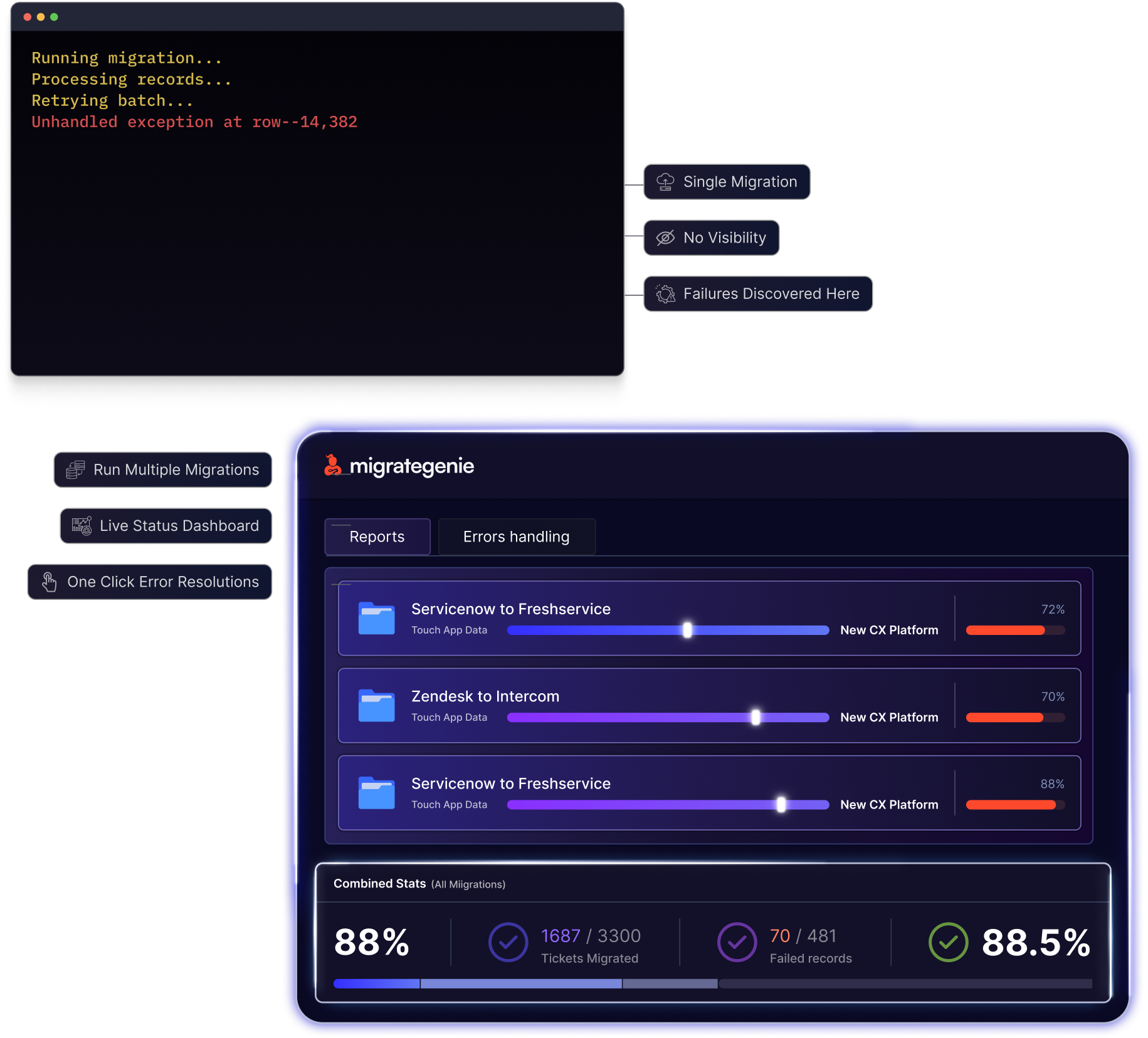Click the No Visibility label button

click(711, 238)
